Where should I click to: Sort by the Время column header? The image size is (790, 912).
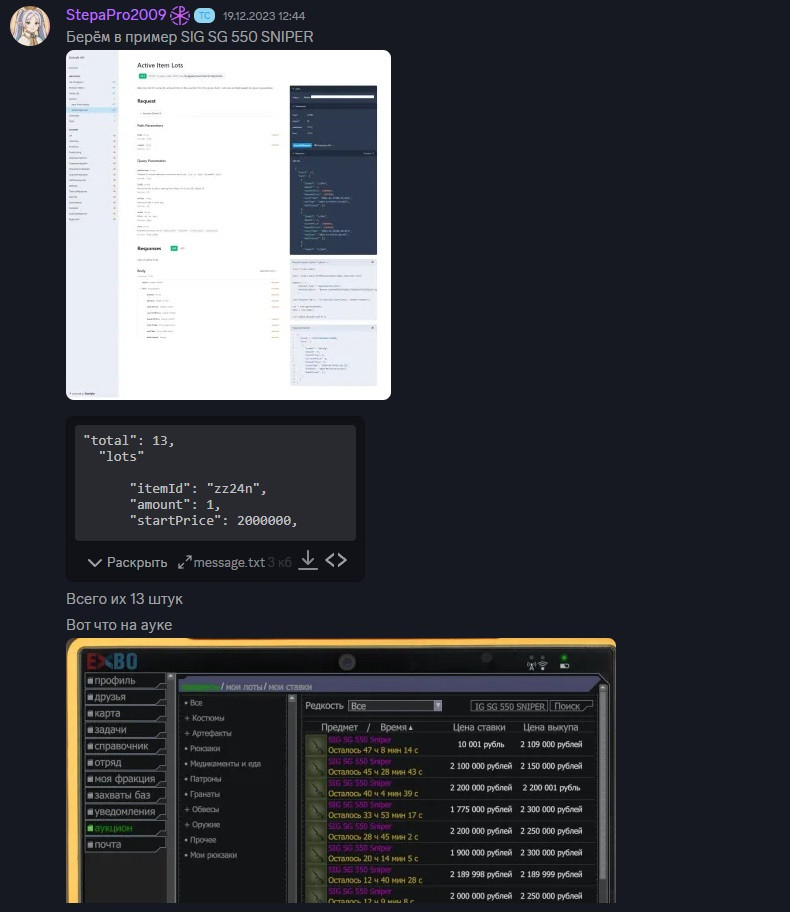tap(396, 727)
